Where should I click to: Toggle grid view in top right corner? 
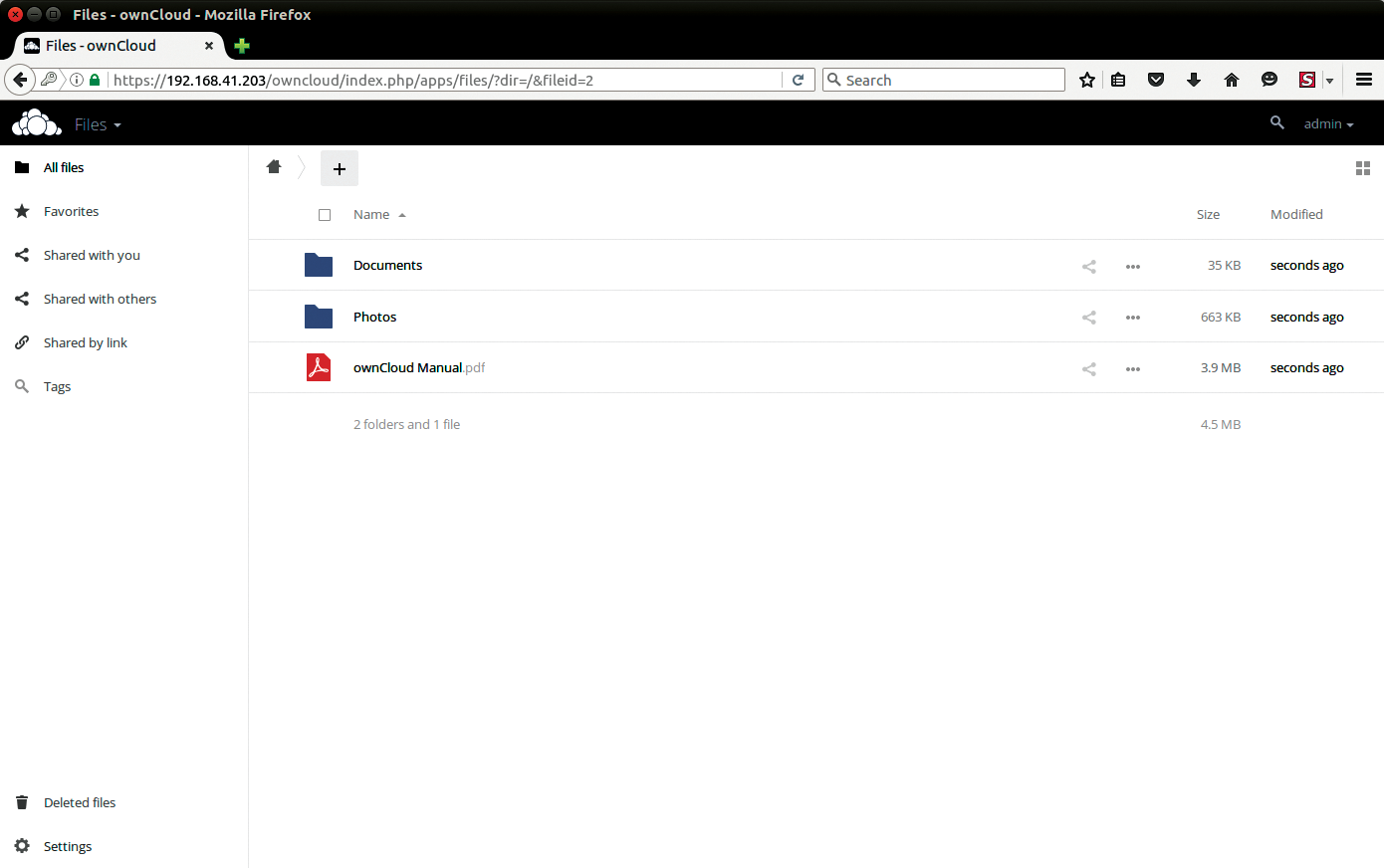(x=1363, y=168)
